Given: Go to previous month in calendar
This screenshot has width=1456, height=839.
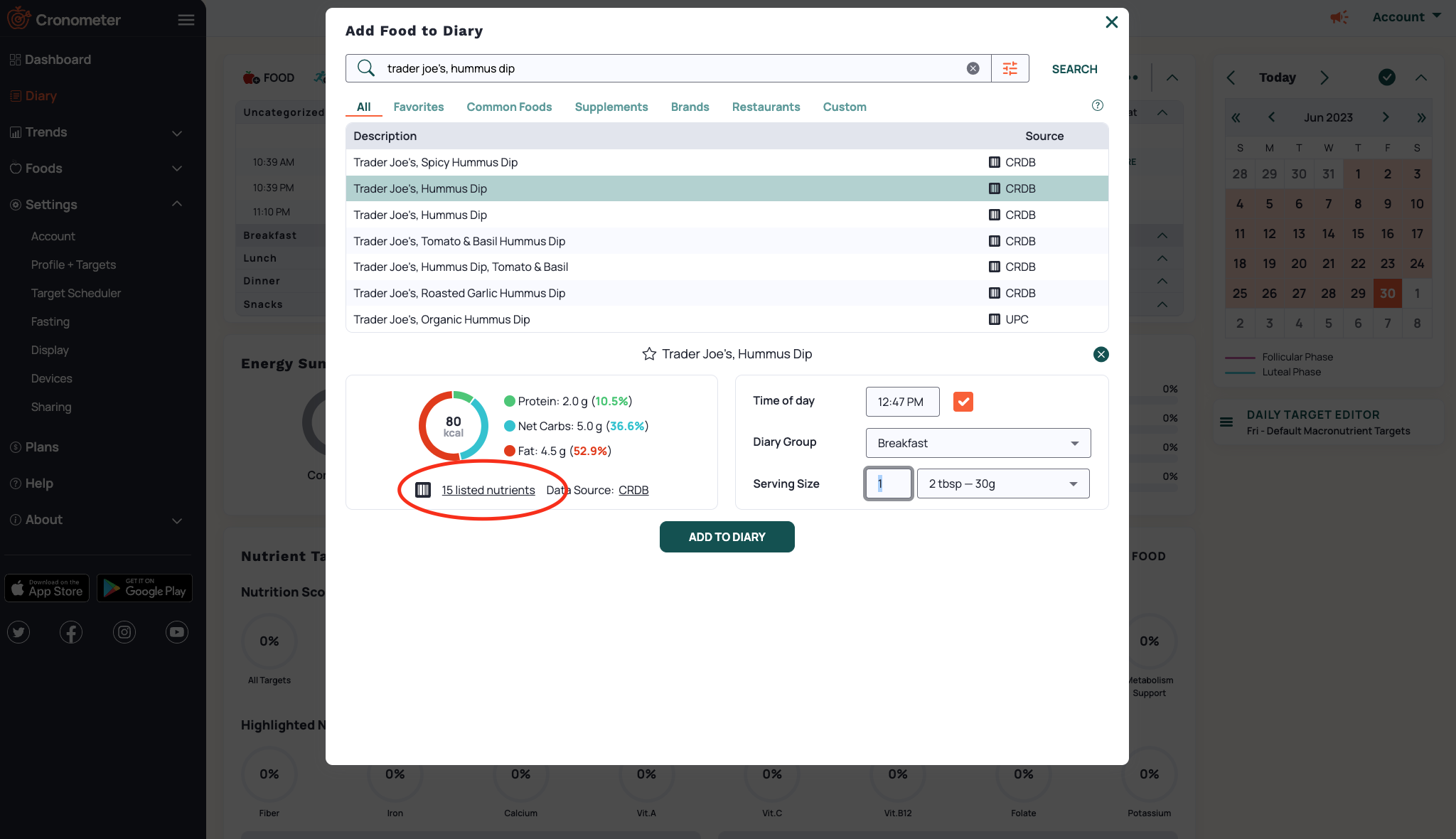Looking at the screenshot, I should [1271, 117].
